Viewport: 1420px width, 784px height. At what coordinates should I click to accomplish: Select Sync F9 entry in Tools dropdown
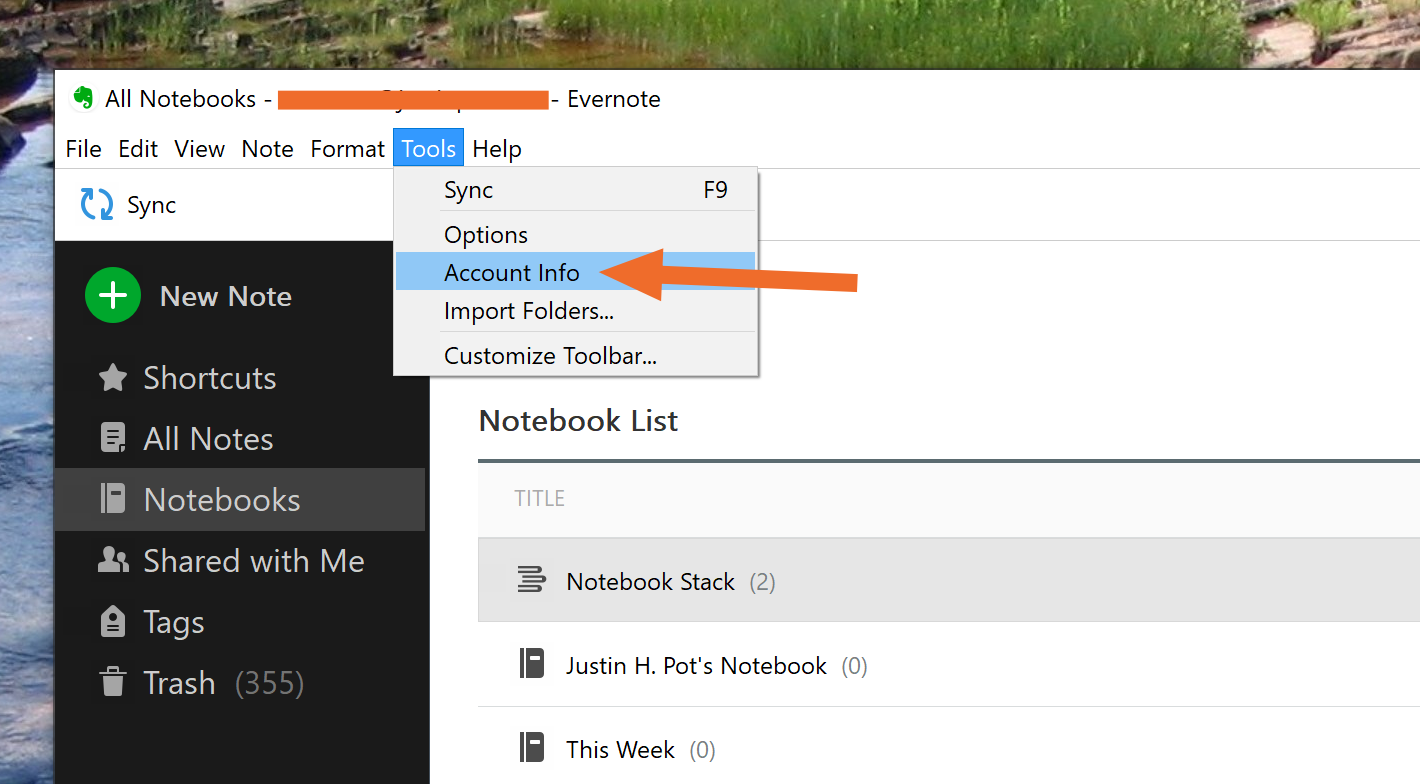point(469,190)
